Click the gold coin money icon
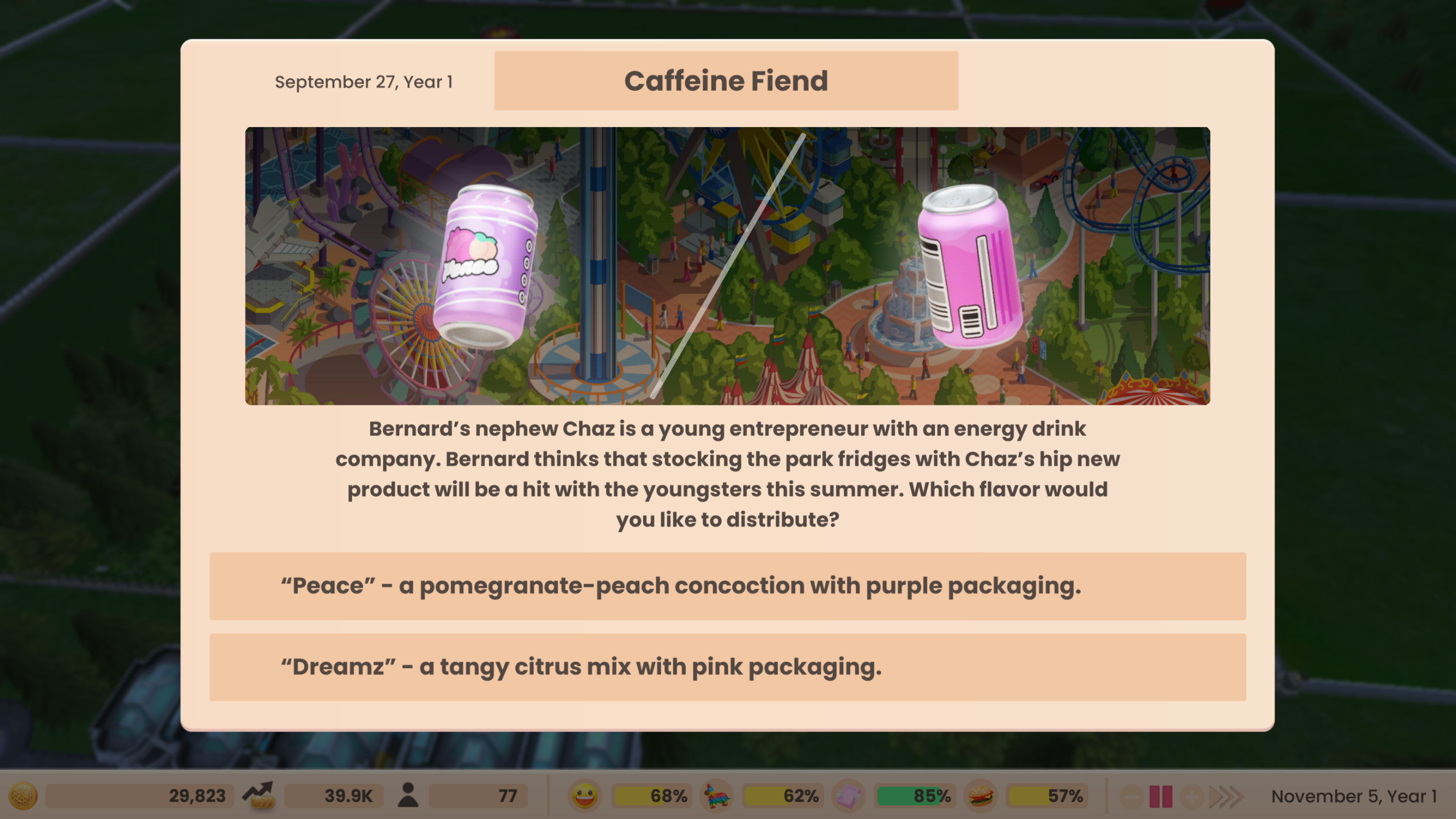Image resolution: width=1456 pixels, height=819 pixels. point(23,796)
